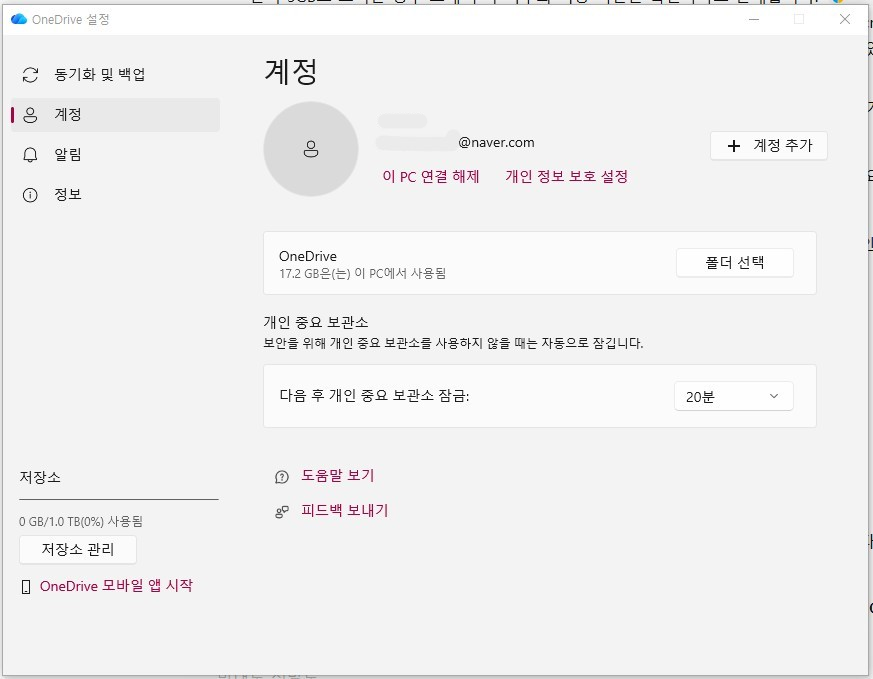
Task: Click the info circle icon beside 정보
Action: [30, 195]
